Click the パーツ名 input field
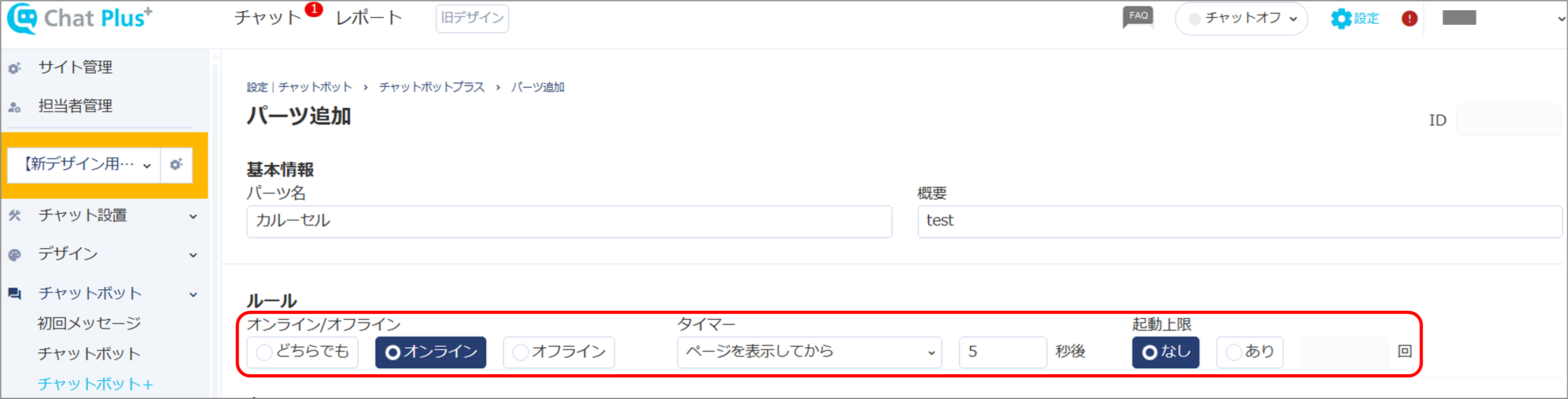This screenshot has width=1568, height=399. (x=569, y=221)
